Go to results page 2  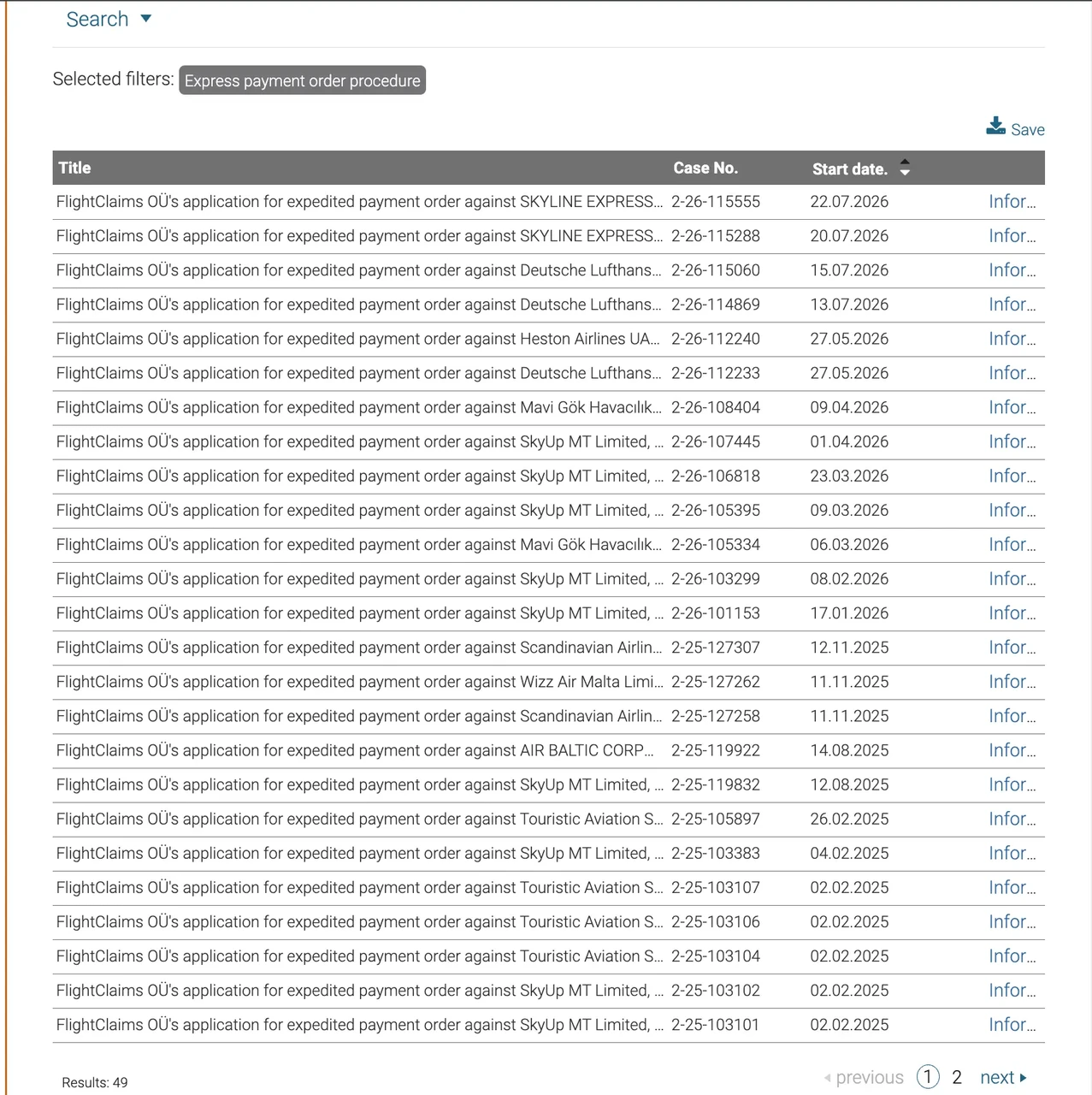tap(957, 1077)
